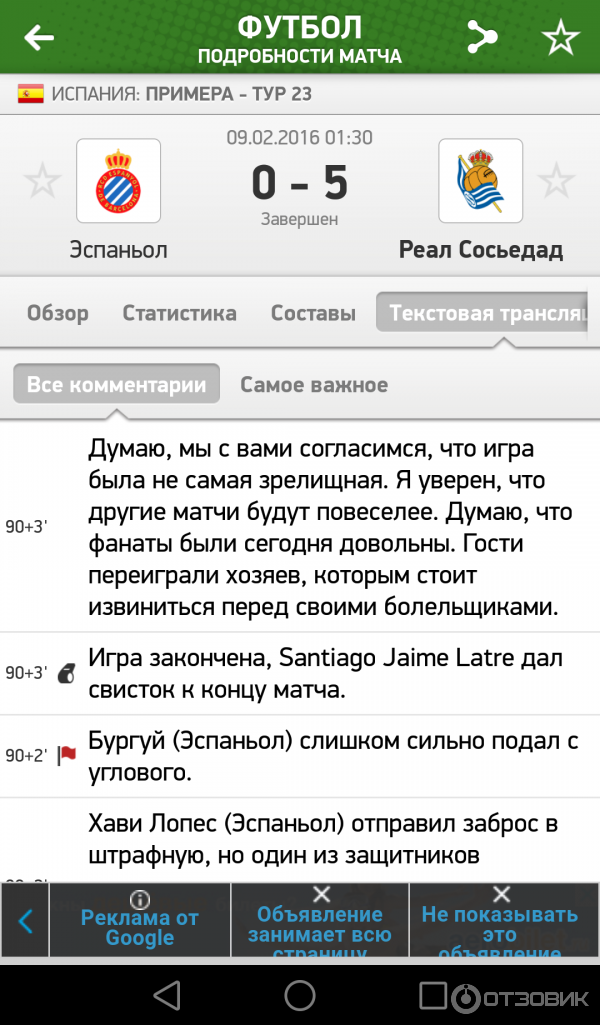Toggle favorite star next to Эспаньол
The height and width of the screenshot is (1025, 600).
(x=42, y=181)
